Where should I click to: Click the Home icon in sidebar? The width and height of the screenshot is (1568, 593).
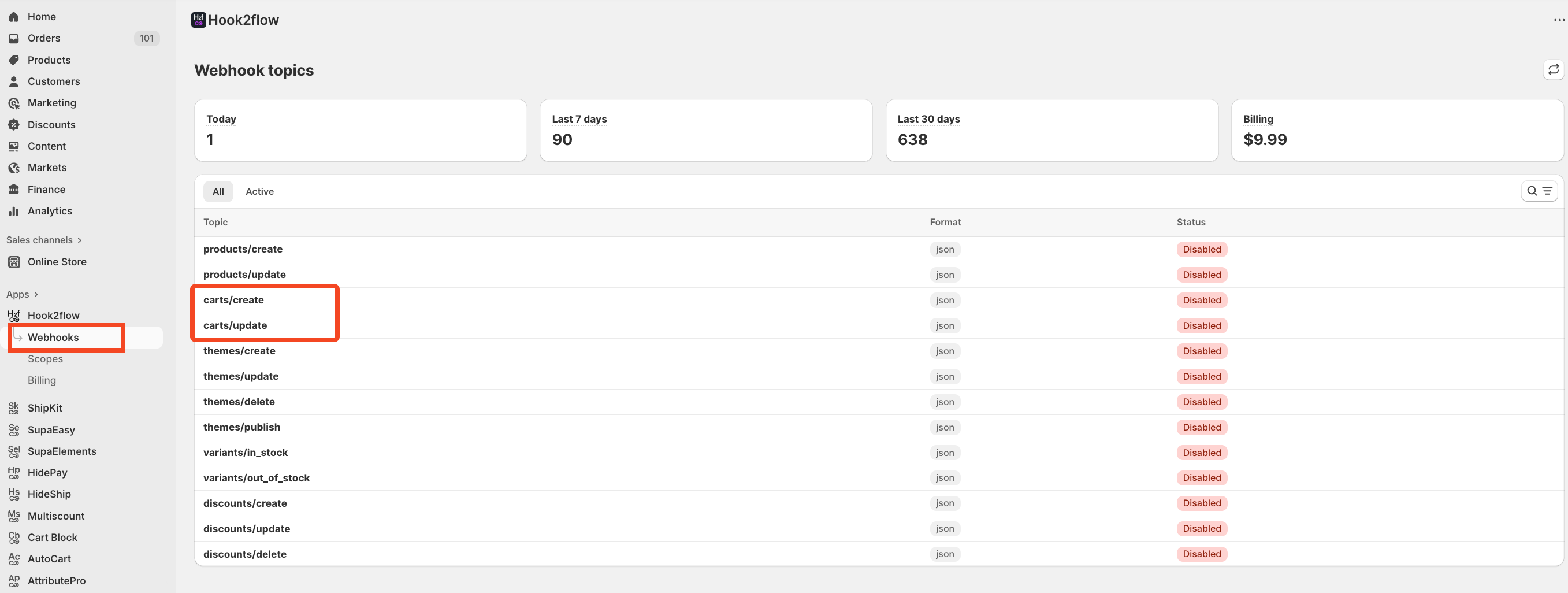[13, 16]
